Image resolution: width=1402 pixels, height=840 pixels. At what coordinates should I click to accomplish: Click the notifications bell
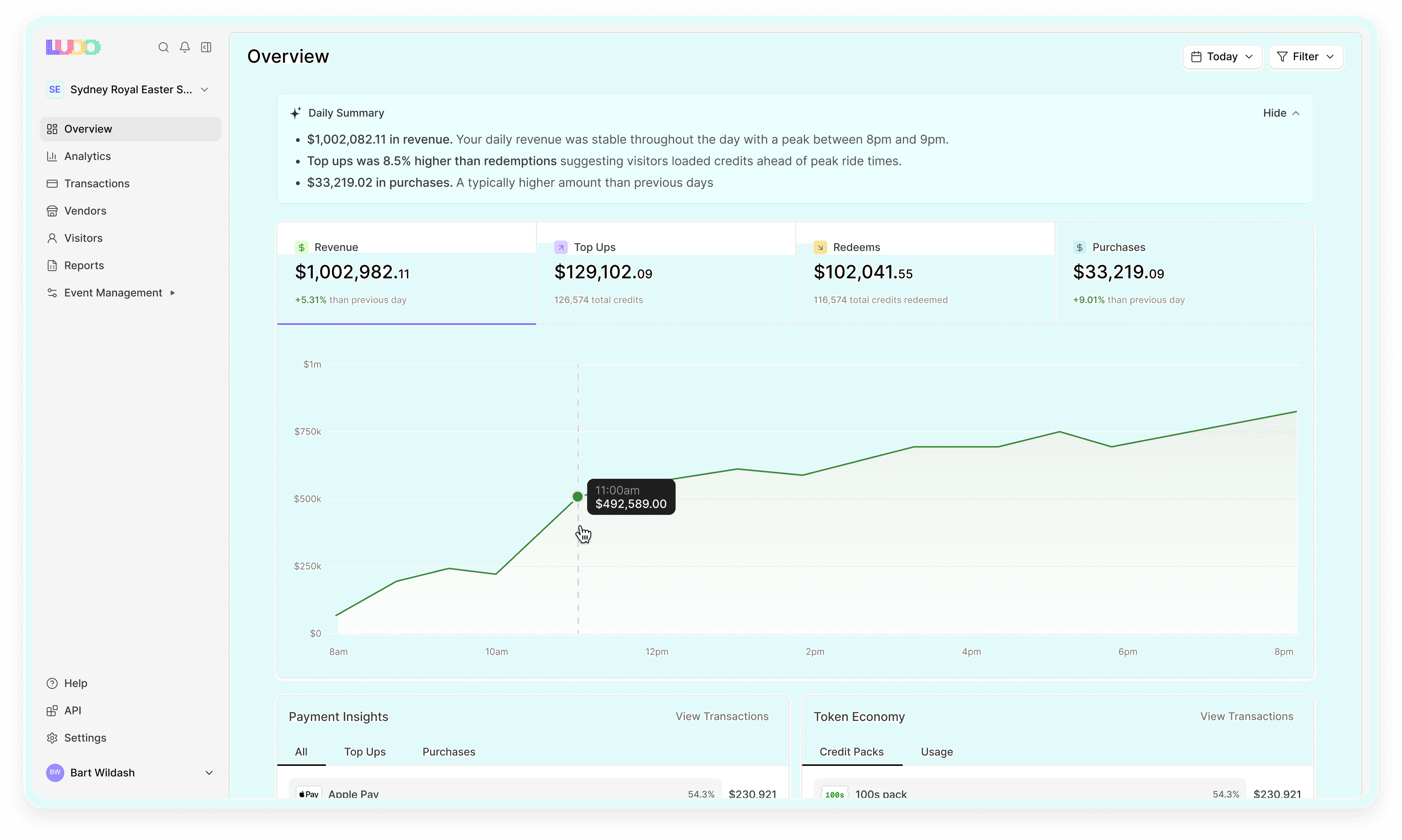coord(184,47)
